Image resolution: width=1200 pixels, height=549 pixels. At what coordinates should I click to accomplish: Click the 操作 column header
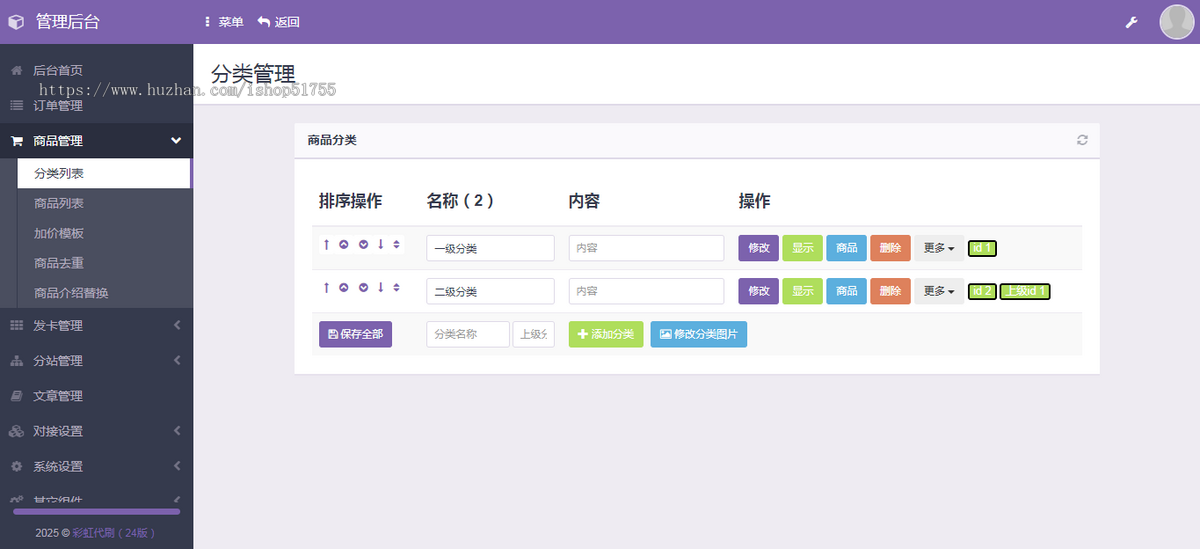(754, 201)
